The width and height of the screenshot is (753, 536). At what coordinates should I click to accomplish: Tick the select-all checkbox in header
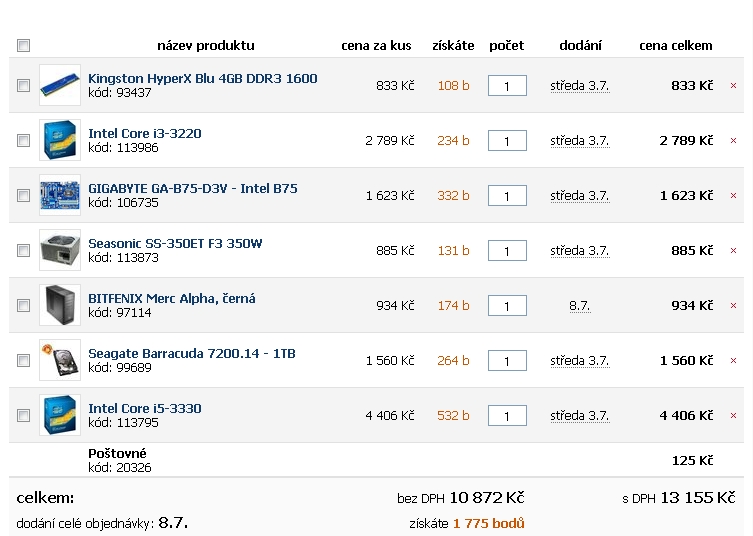click(x=24, y=46)
